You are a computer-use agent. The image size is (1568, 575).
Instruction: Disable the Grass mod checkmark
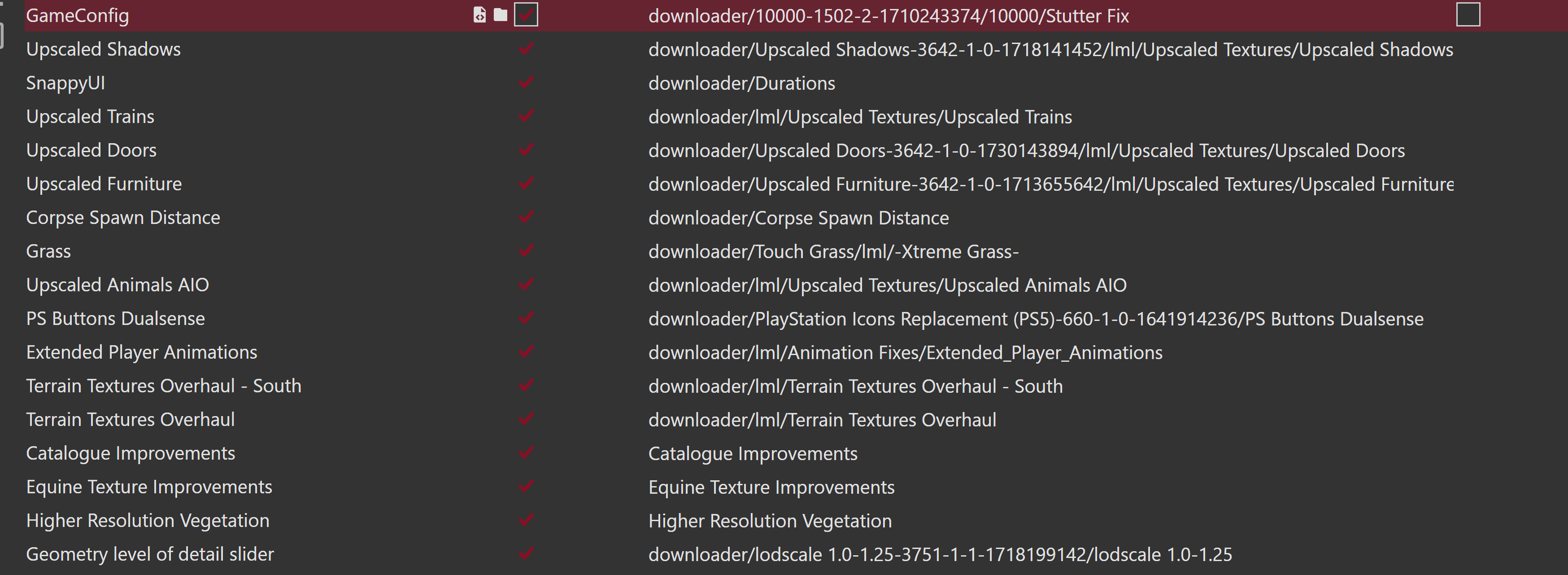[526, 250]
